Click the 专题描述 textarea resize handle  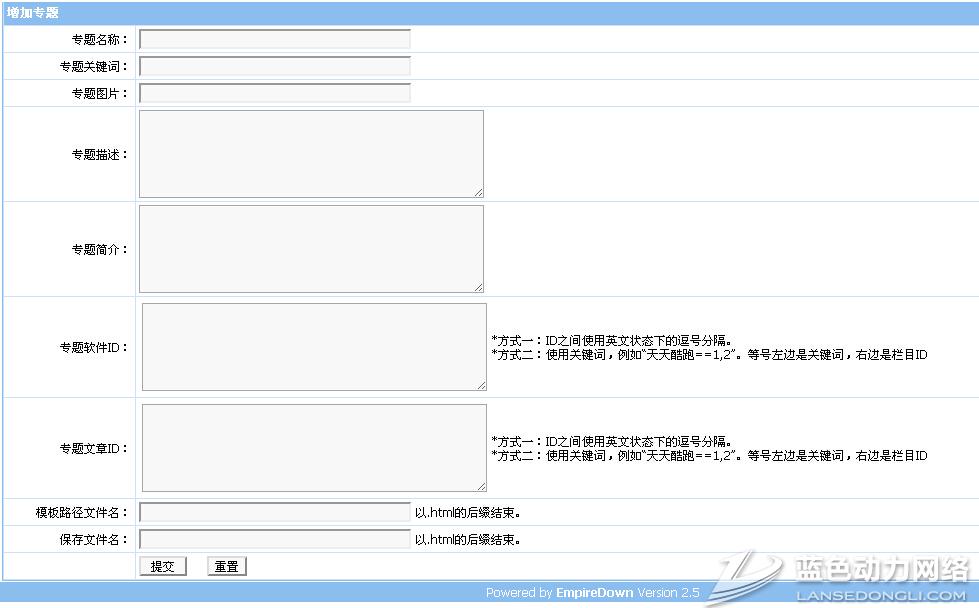point(478,192)
